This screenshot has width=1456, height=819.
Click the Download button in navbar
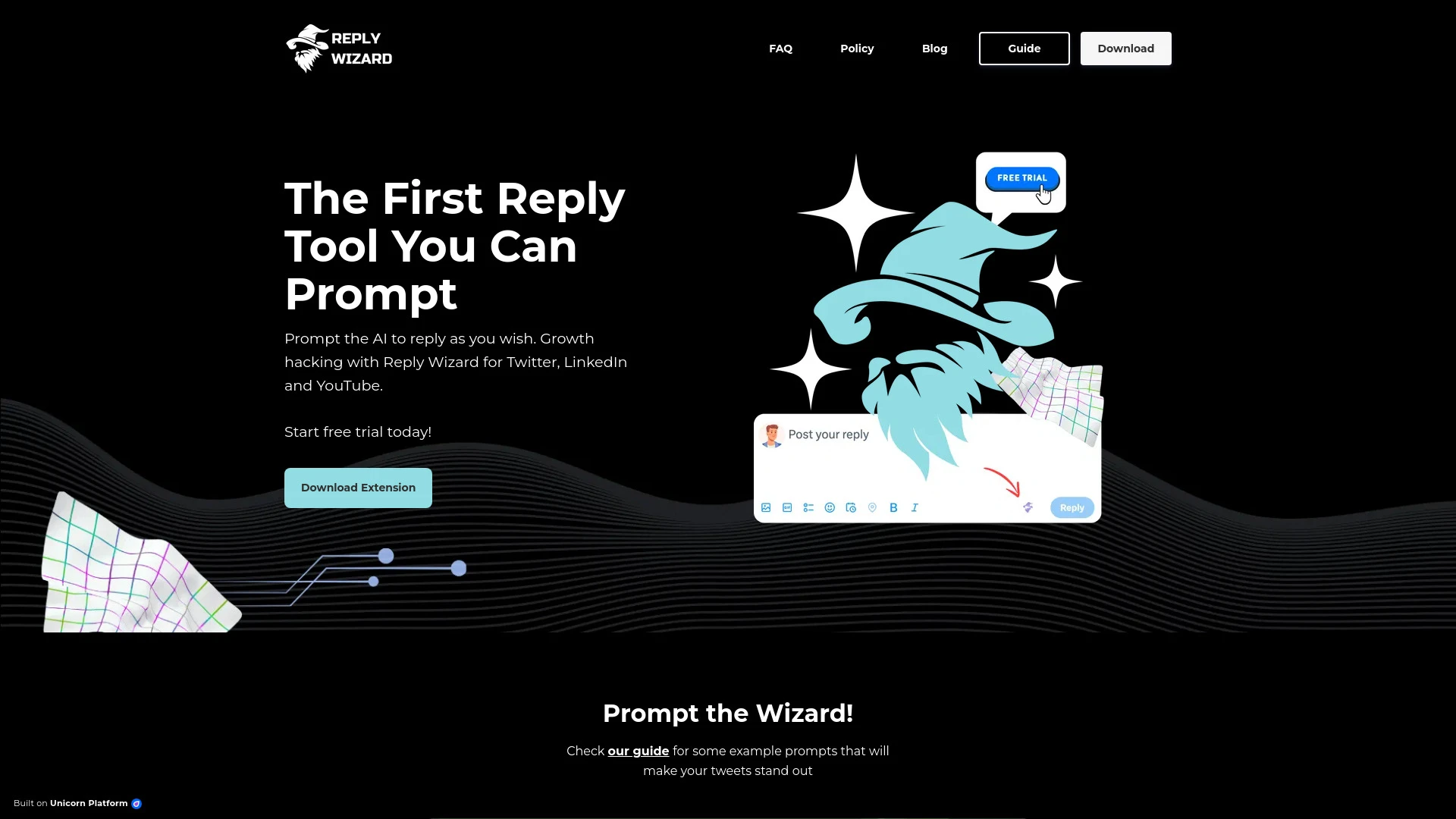click(1125, 48)
